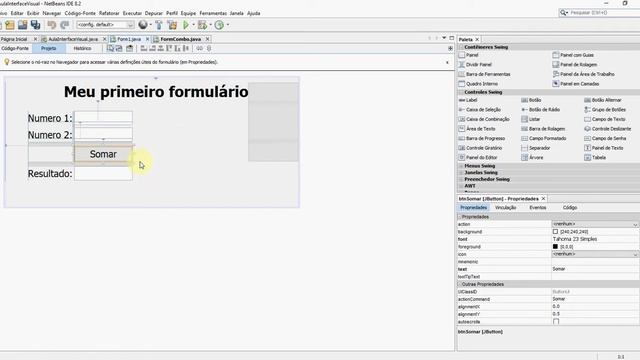Select the Somar button in form
The width and height of the screenshot is (640, 360).
pyautogui.click(x=103, y=154)
